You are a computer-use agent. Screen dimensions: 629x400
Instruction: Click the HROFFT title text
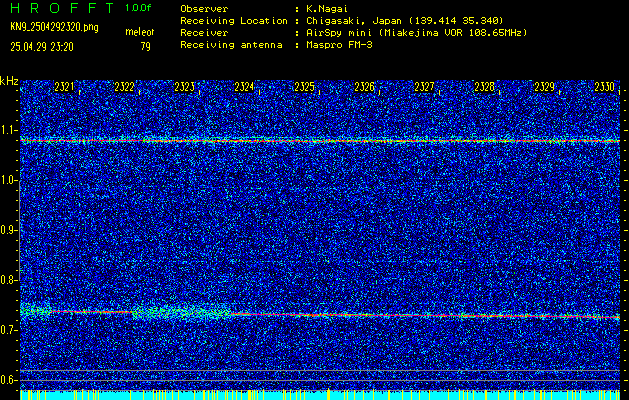click(62, 8)
